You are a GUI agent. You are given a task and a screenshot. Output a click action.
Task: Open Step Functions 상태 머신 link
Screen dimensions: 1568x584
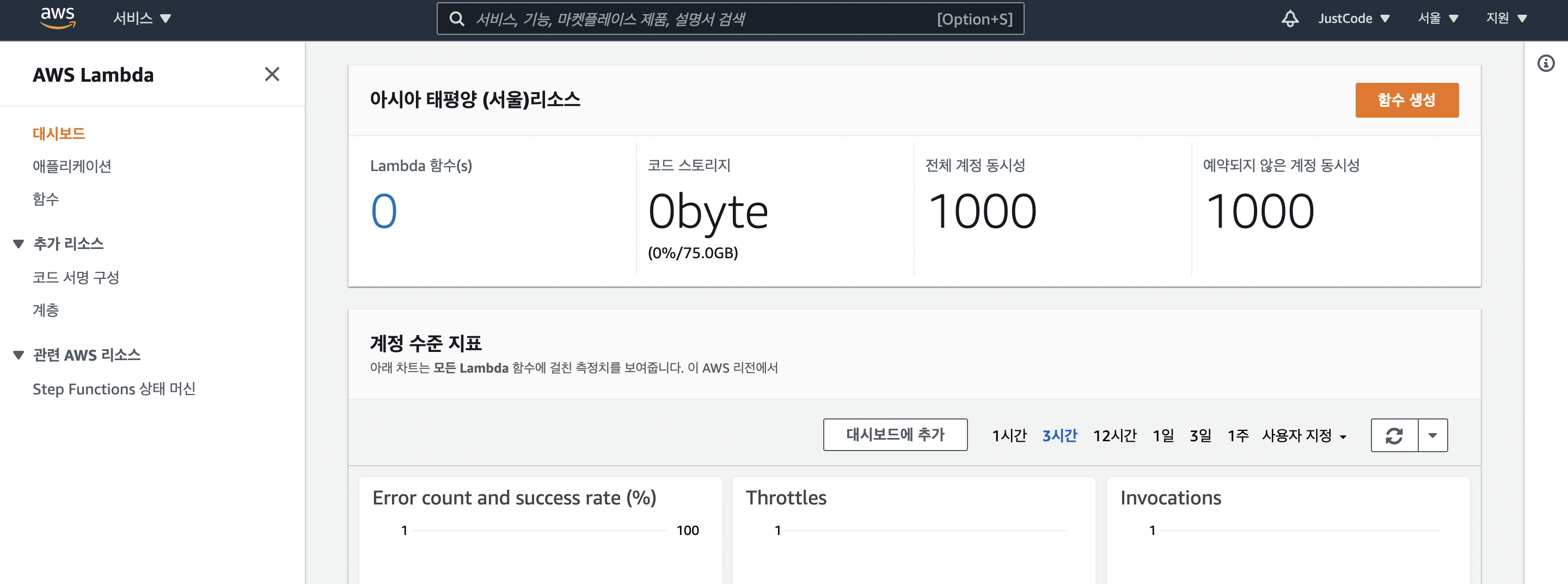pos(114,388)
